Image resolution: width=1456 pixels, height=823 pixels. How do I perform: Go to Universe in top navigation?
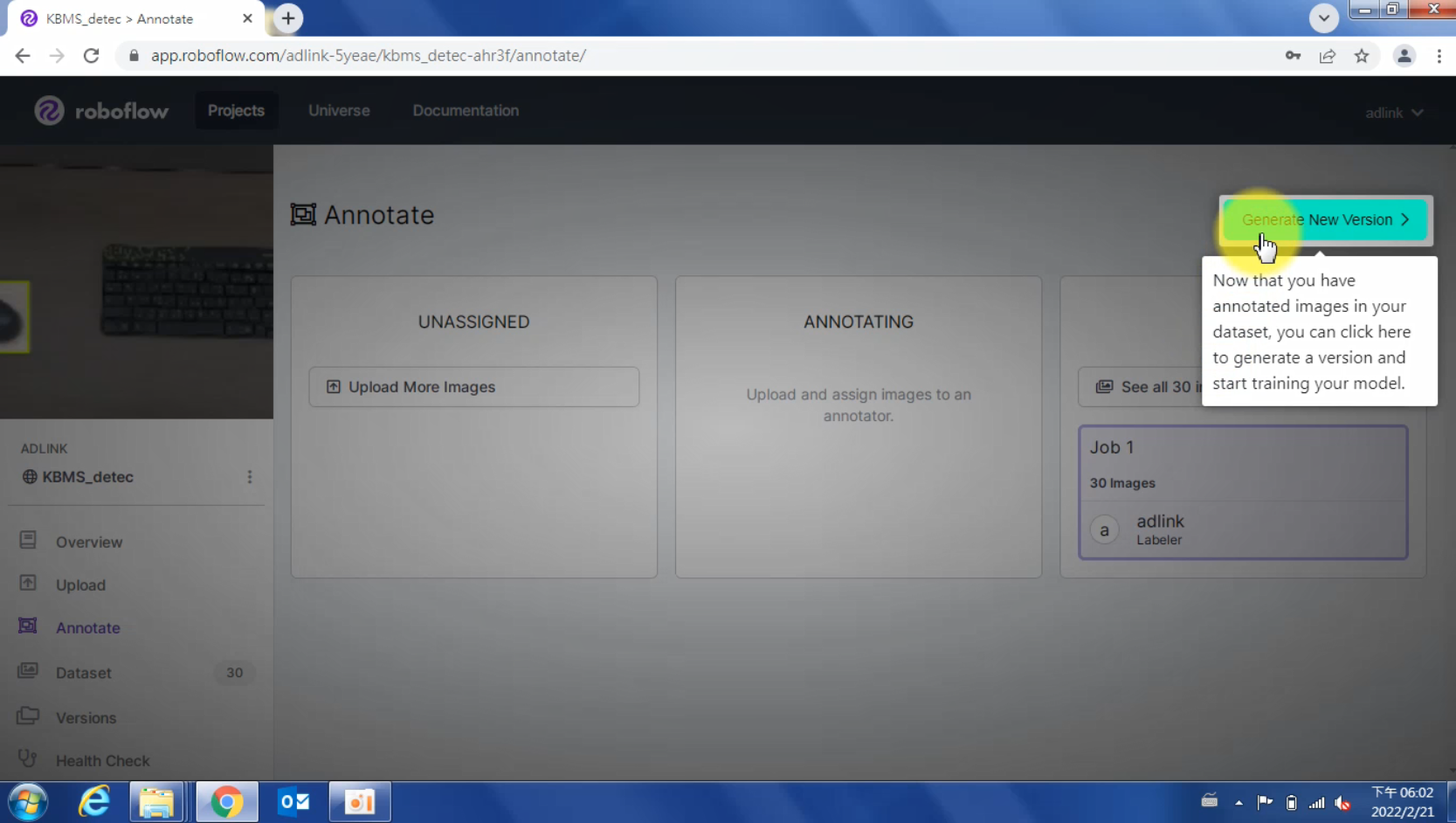[339, 111]
